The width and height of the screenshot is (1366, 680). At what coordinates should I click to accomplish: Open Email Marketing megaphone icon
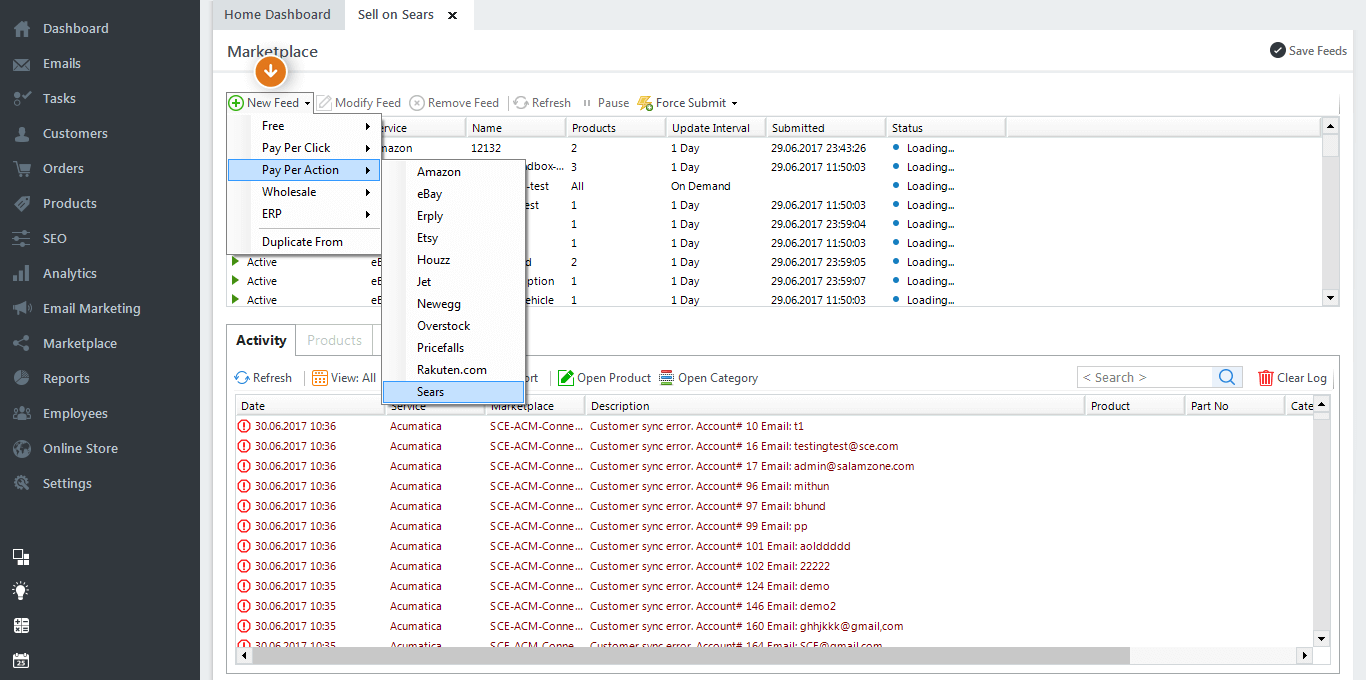point(21,309)
